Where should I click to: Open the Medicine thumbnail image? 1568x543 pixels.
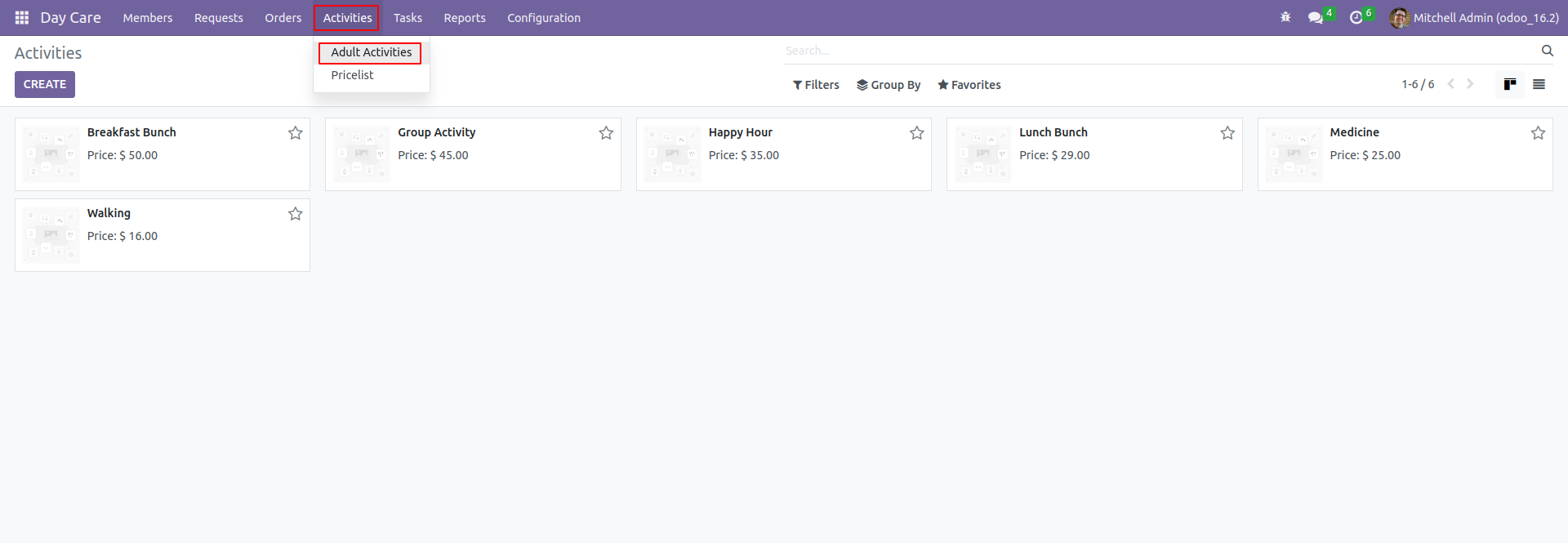click(1294, 154)
